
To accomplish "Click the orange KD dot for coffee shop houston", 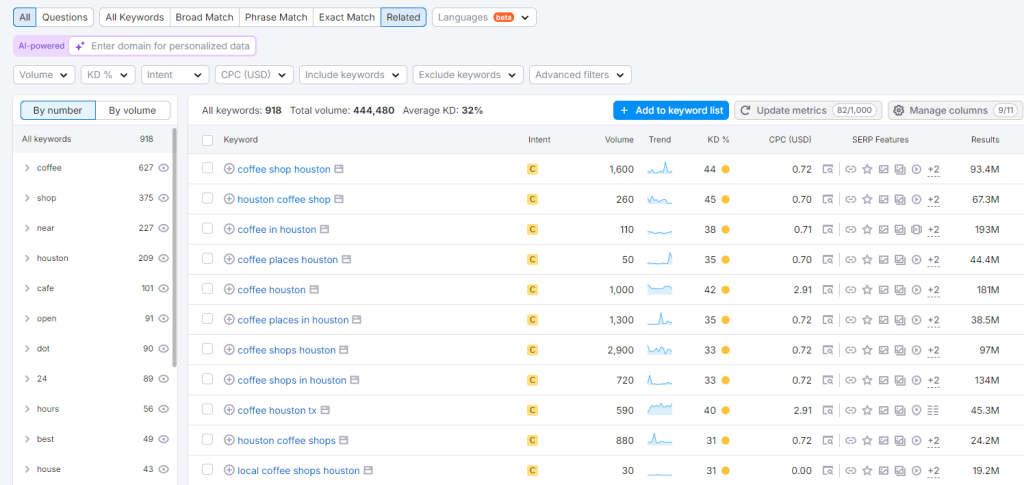I will [725, 170].
